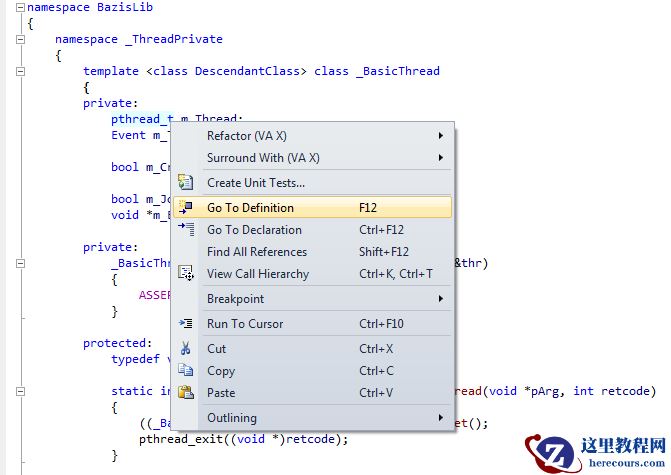
Task: Click the Event type keyword
Action: 128,135
